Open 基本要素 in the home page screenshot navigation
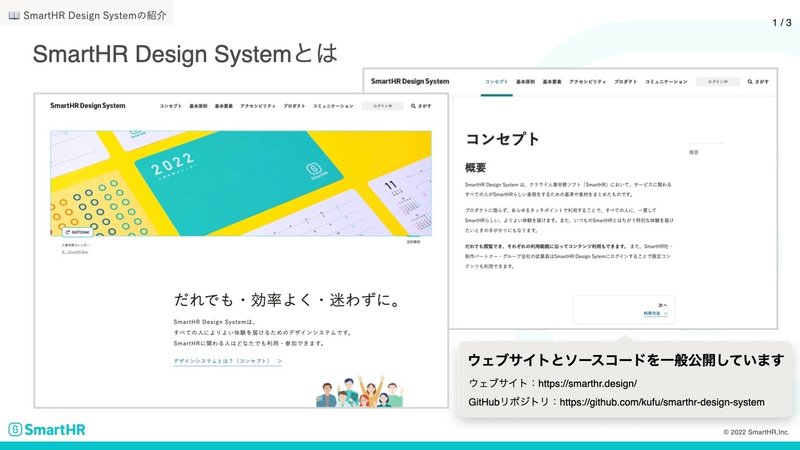800x450 pixels. (x=223, y=106)
